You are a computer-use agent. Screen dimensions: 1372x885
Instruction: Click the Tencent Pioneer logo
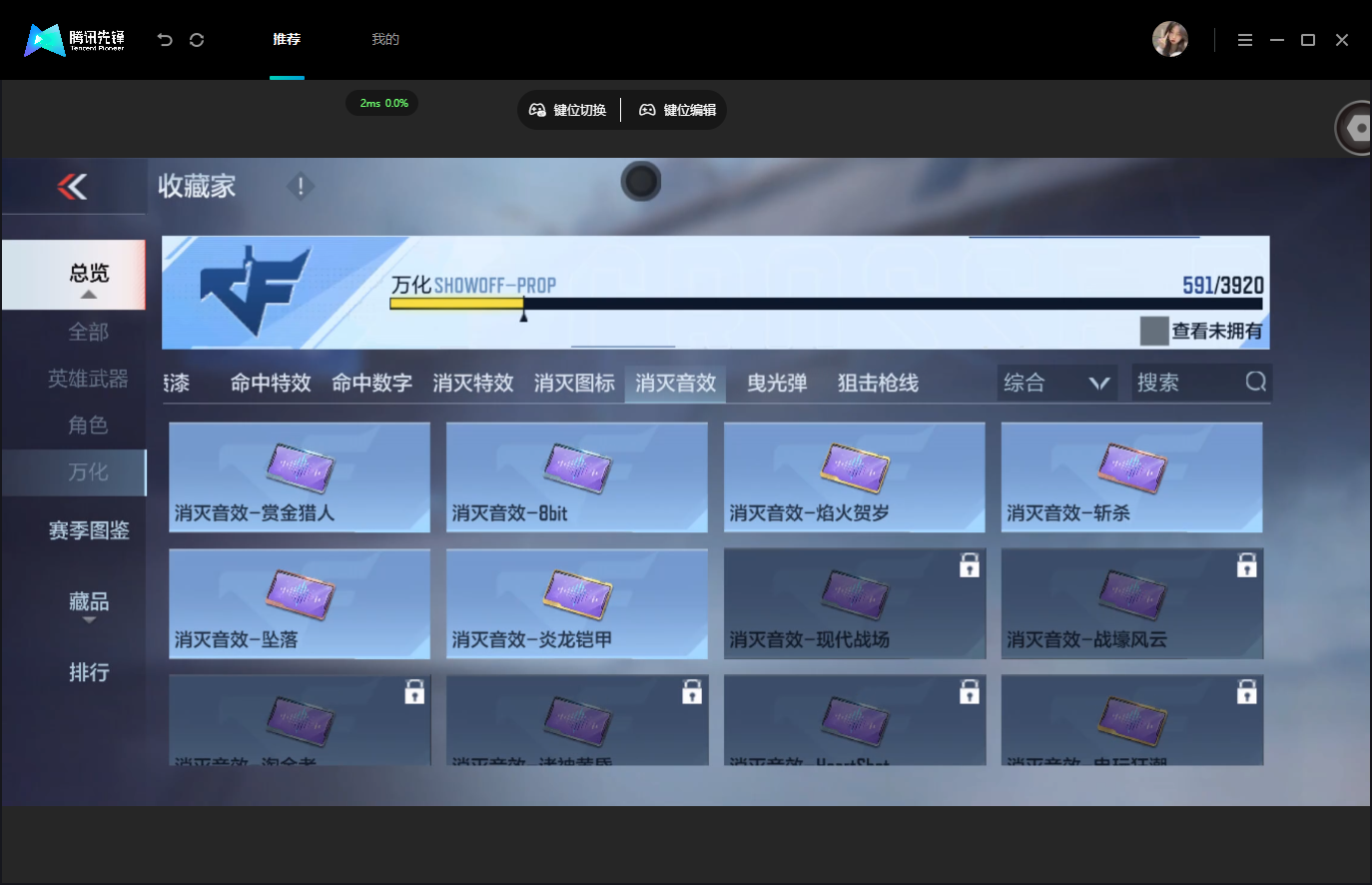point(75,40)
